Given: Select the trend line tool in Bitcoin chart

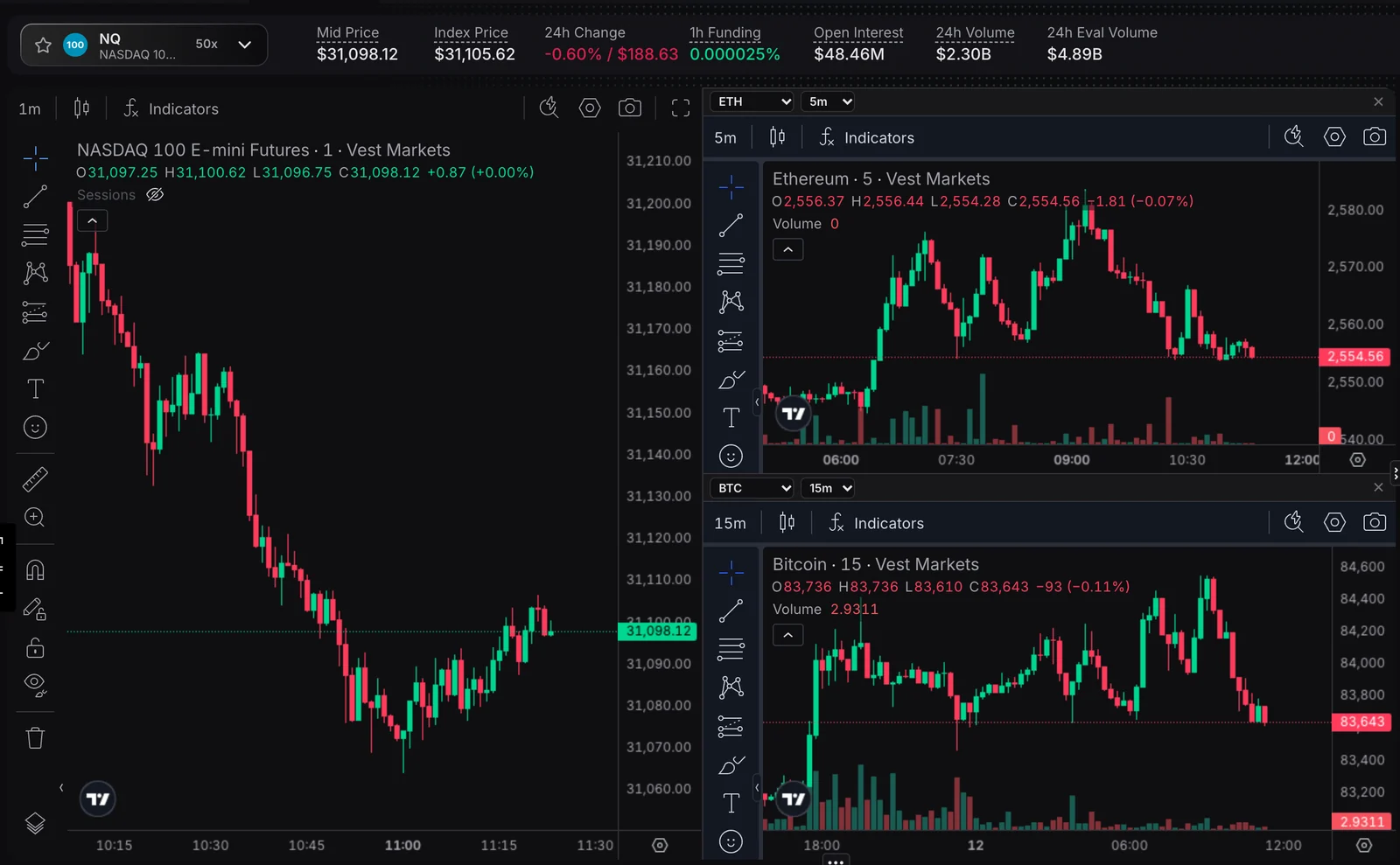Looking at the screenshot, I should coord(731,610).
